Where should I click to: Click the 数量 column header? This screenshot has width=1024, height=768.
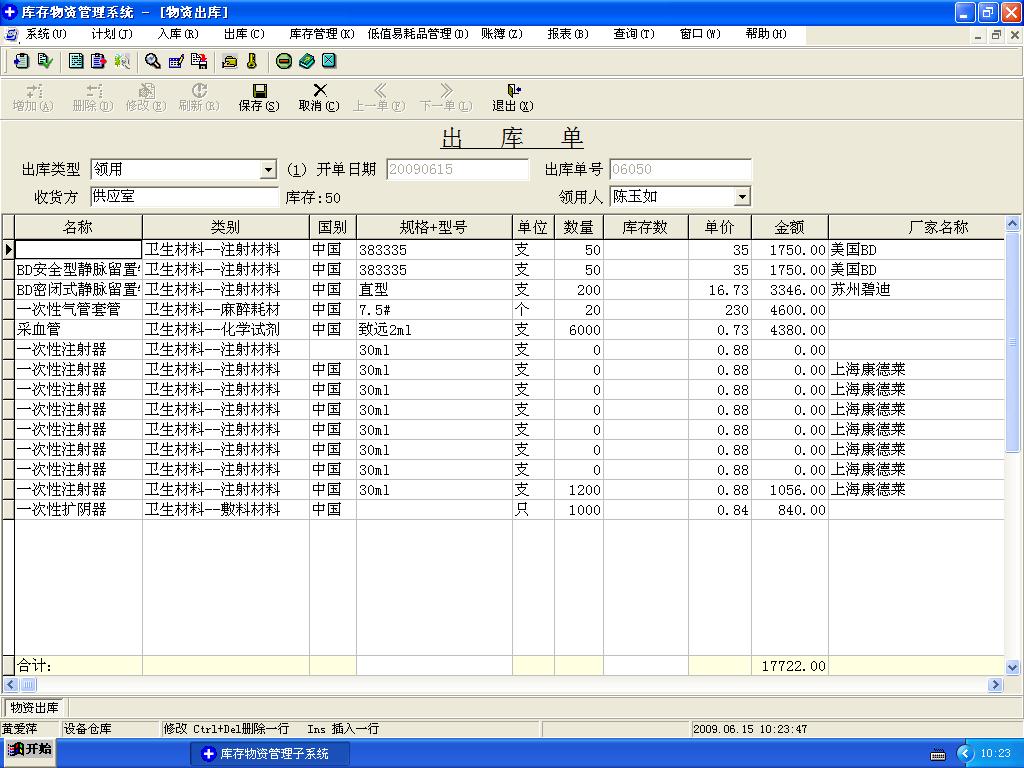click(579, 227)
